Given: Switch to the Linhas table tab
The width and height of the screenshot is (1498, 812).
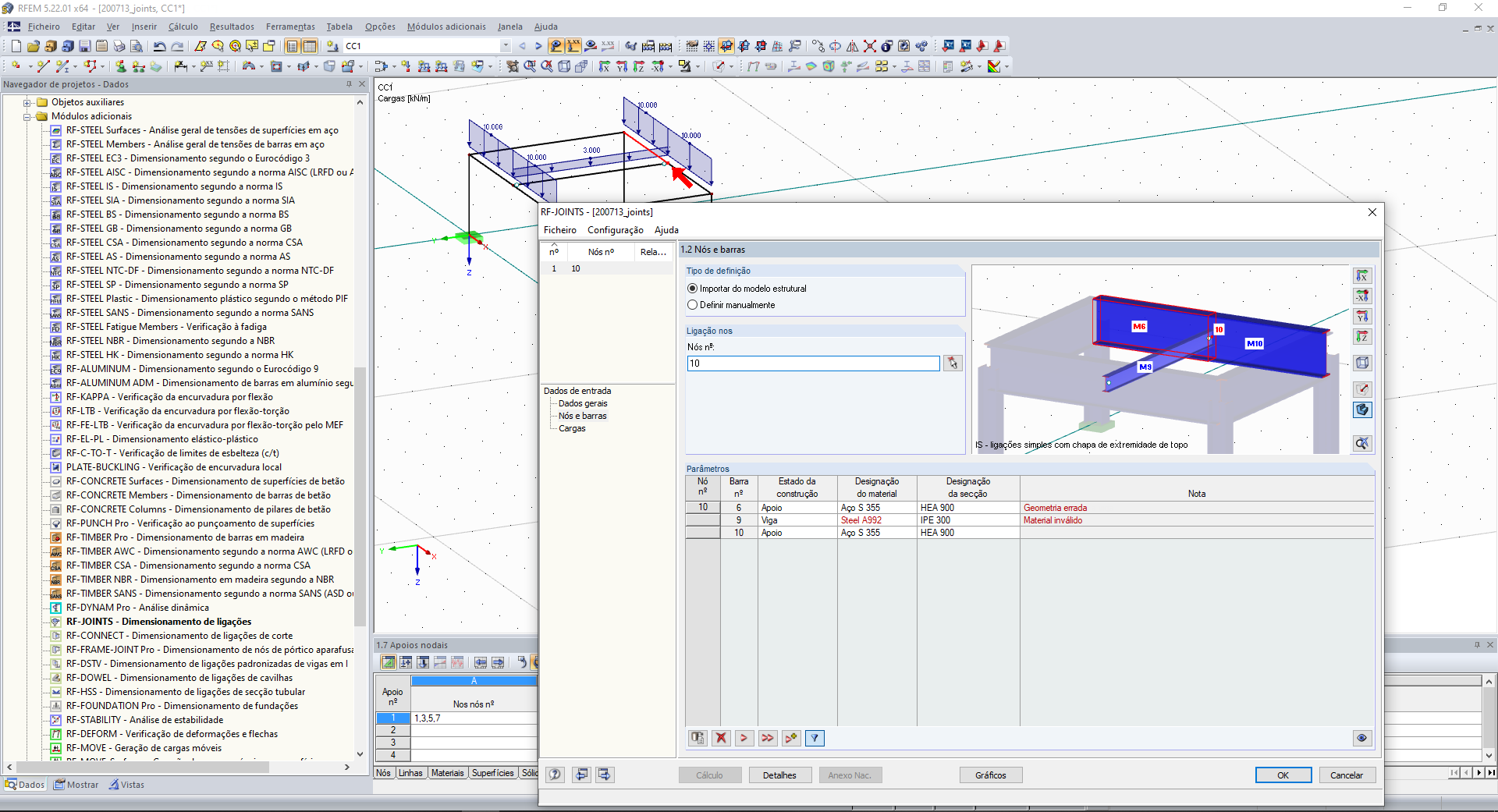Looking at the screenshot, I should [x=410, y=773].
